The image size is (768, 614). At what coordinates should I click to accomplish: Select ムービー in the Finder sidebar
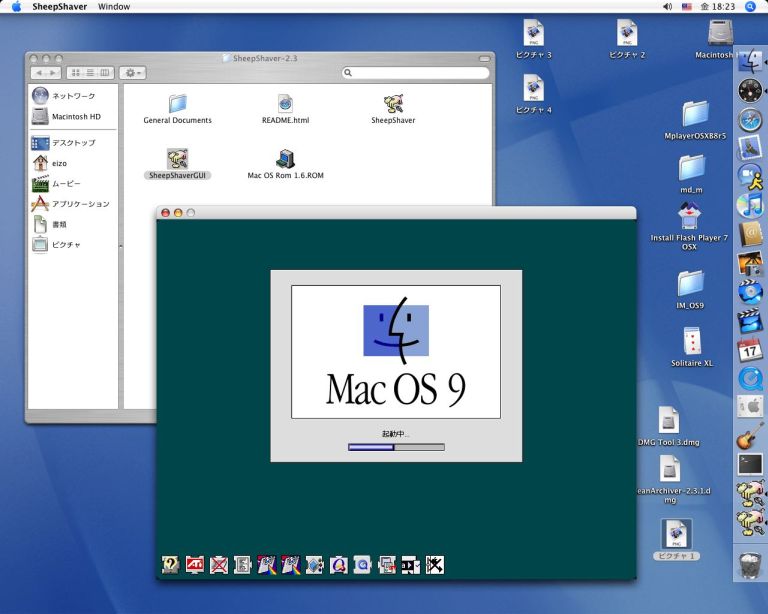[72, 184]
